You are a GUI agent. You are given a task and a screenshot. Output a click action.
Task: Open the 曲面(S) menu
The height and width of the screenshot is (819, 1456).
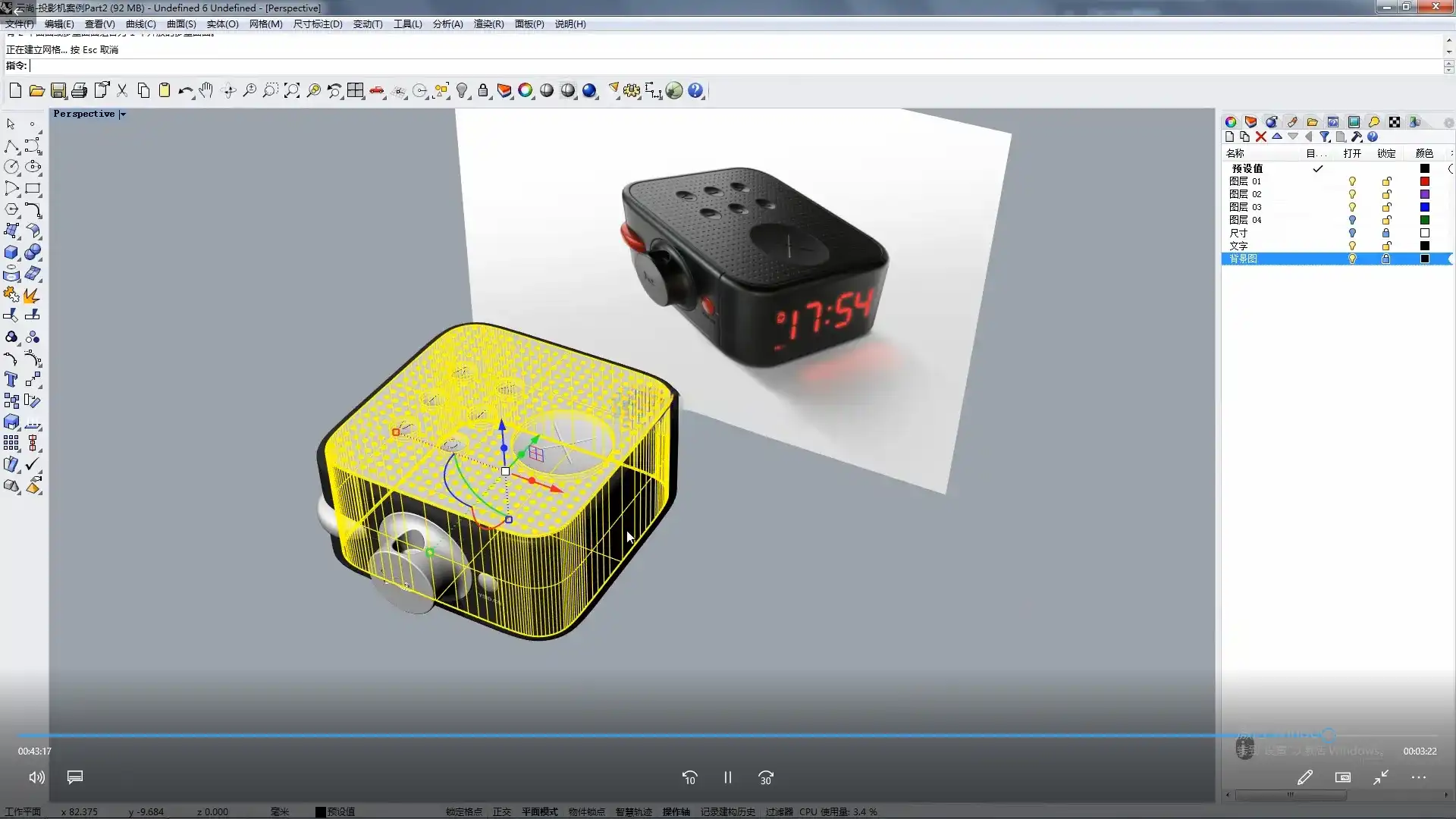pos(181,24)
